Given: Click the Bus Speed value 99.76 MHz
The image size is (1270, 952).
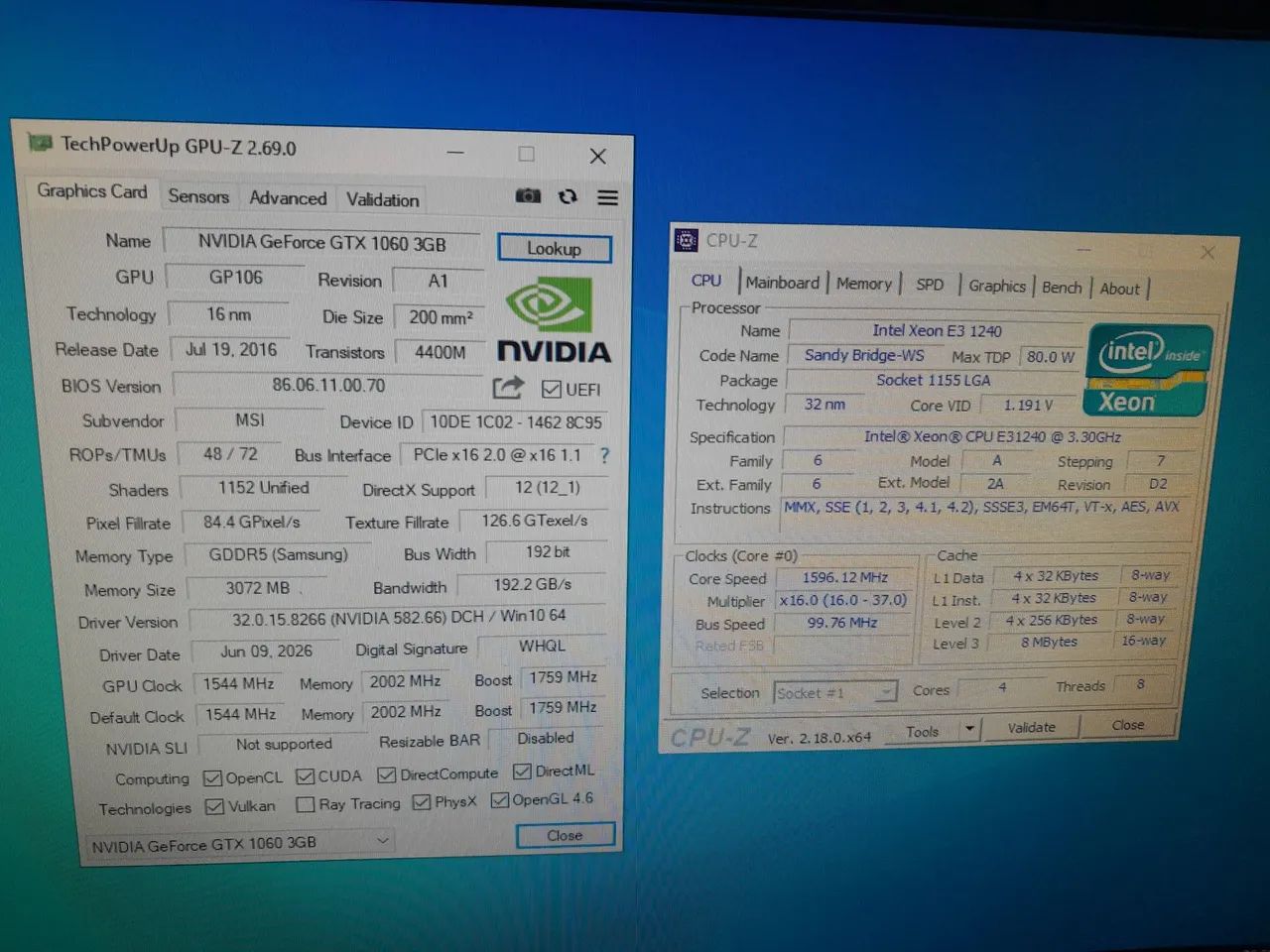Looking at the screenshot, I should click(842, 623).
